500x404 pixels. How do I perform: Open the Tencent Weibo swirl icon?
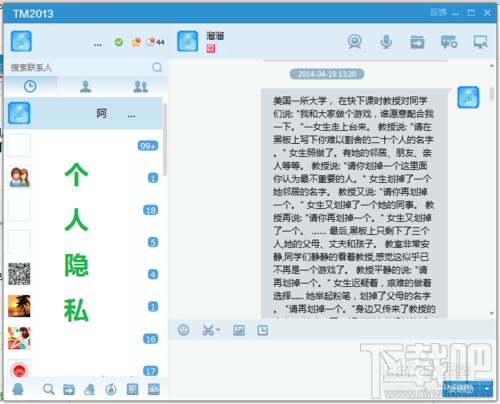point(111,389)
